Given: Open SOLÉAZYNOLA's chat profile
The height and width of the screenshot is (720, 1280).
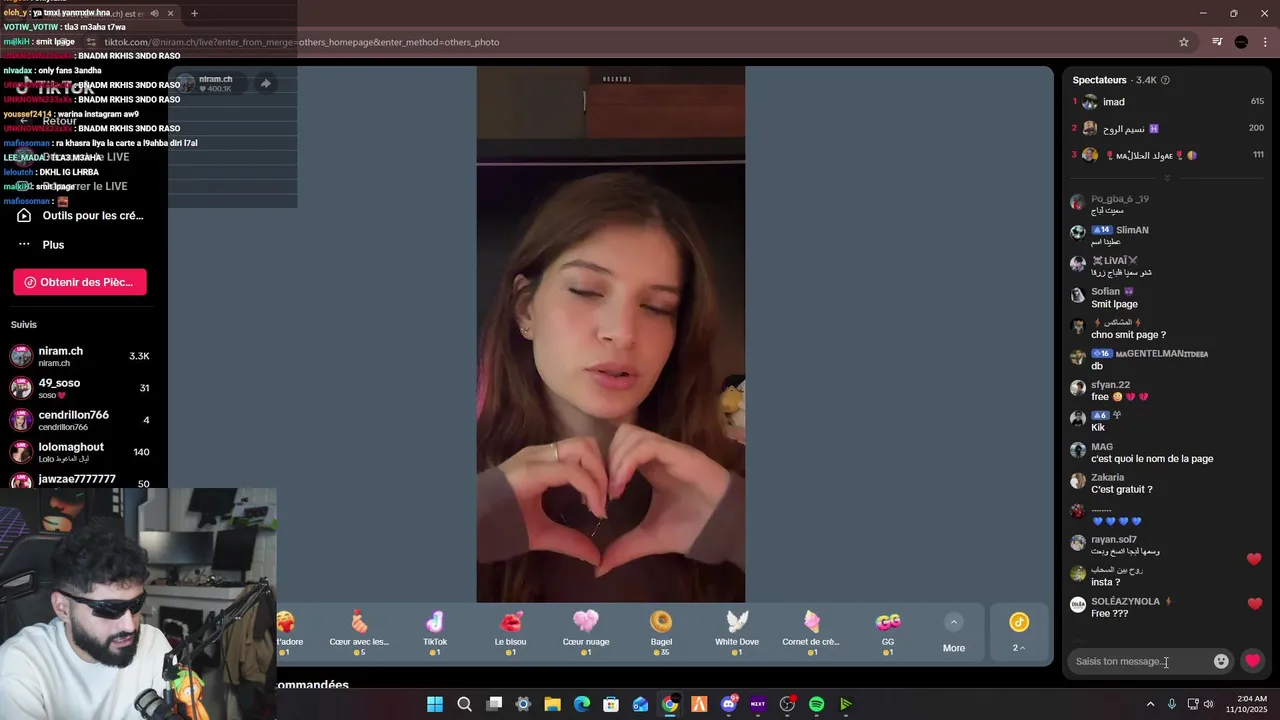Looking at the screenshot, I should 1125,602.
